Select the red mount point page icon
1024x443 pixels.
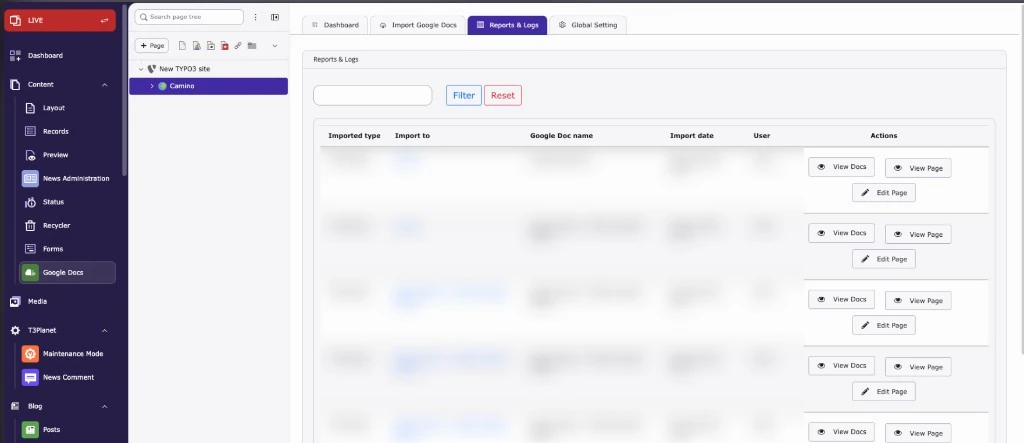[225, 46]
